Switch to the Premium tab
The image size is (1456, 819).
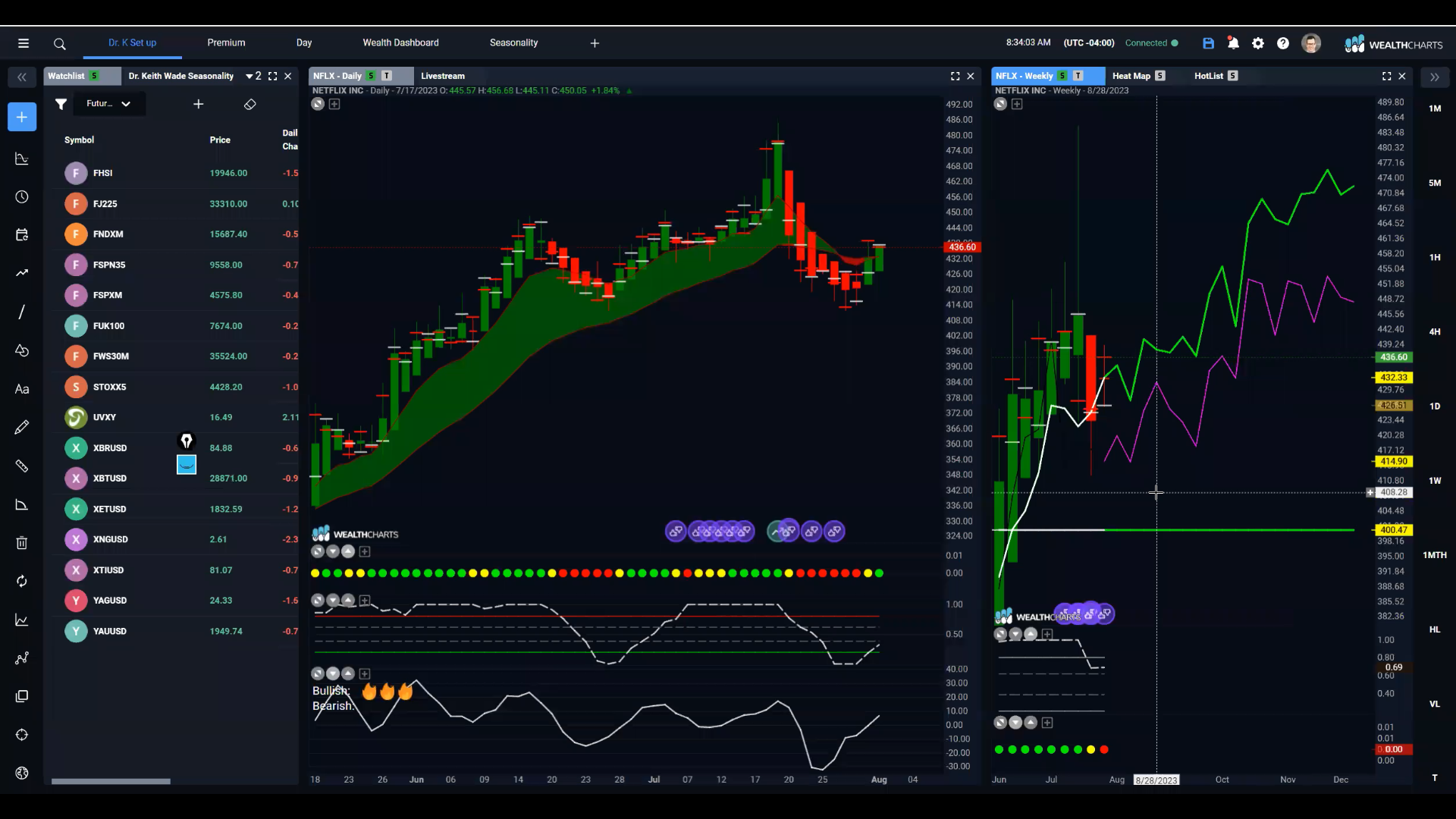(226, 42)
